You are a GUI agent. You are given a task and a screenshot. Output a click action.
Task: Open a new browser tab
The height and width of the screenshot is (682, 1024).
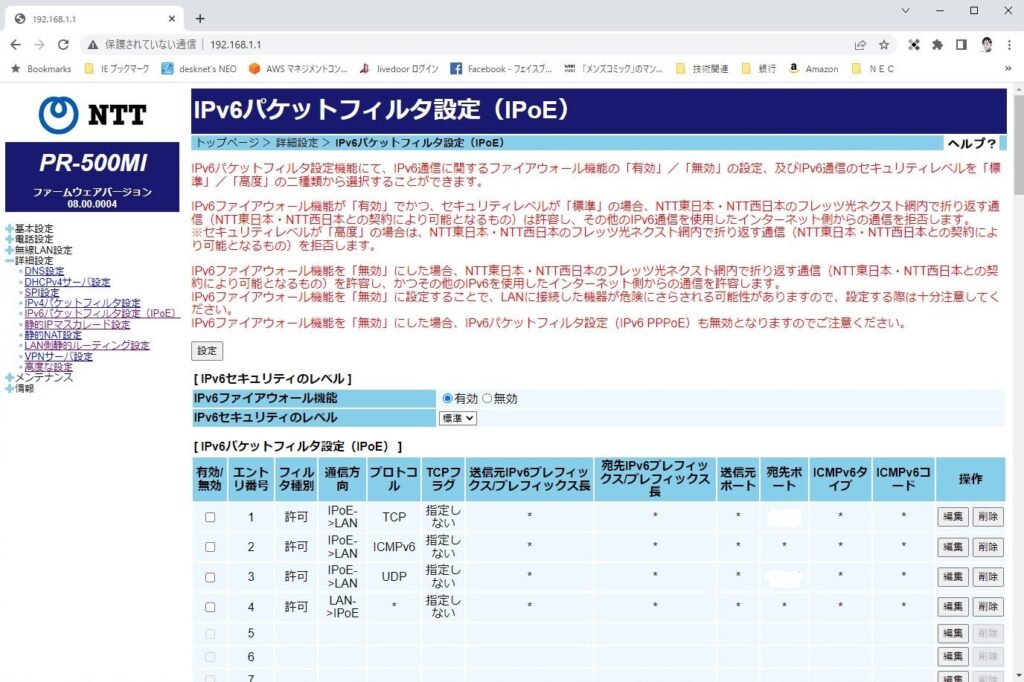[200, 18]
